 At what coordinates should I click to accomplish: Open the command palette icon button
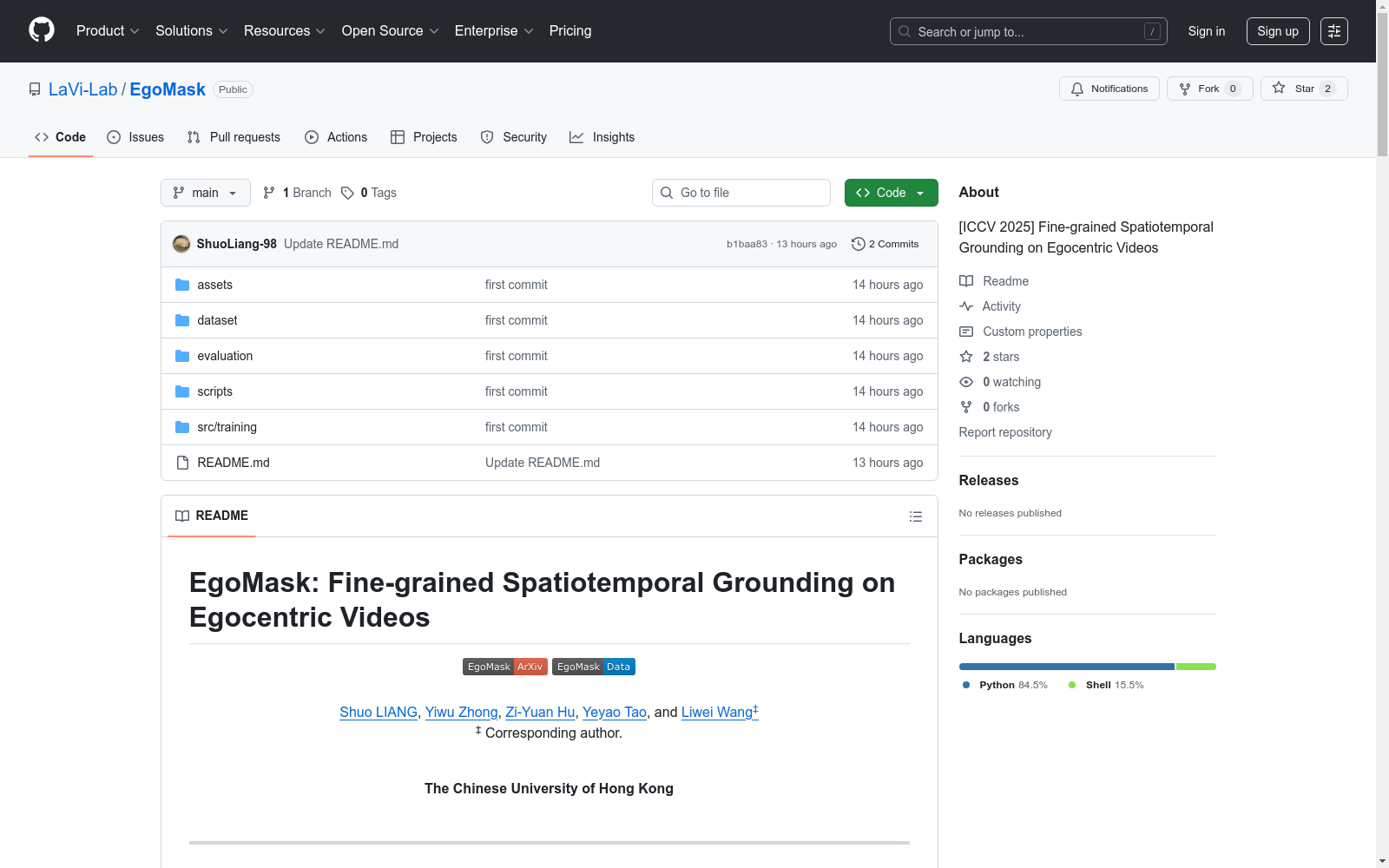(1334, 31)
